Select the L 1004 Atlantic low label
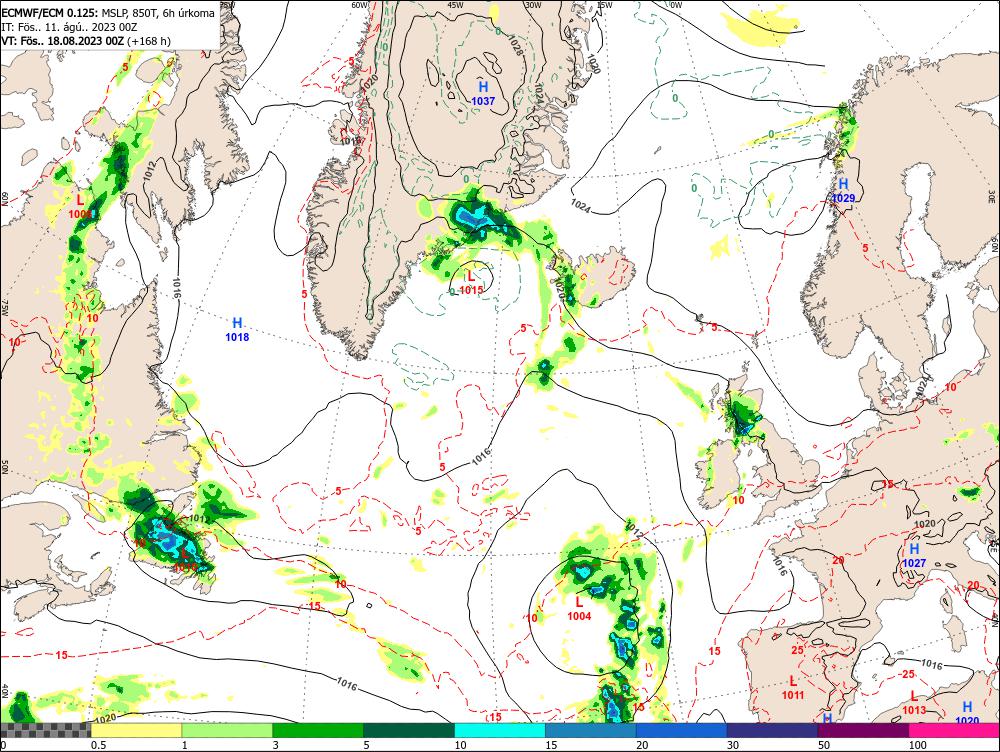 tap(579, 608)
